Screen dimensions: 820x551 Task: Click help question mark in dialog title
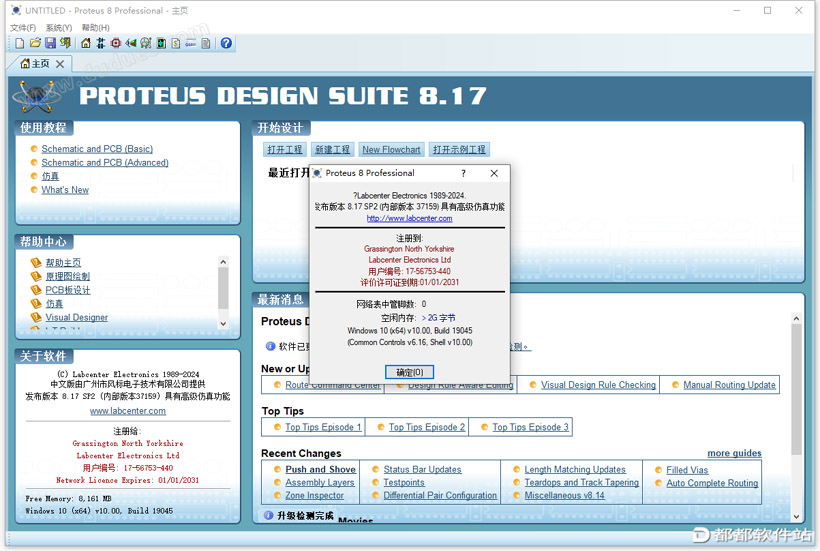[x=463, y=174]
